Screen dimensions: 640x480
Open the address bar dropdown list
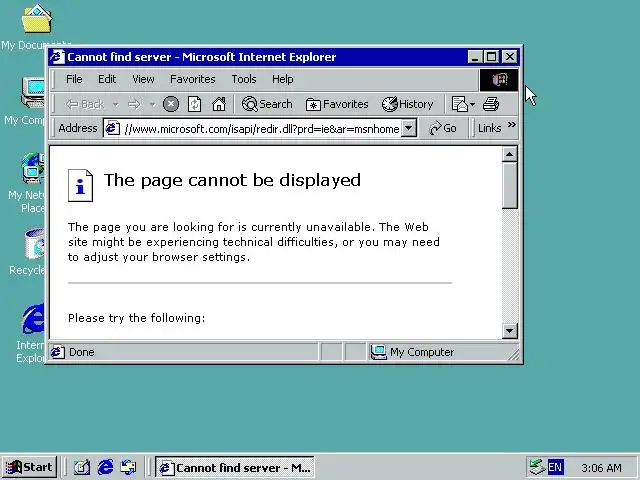[x=408, y=128]
